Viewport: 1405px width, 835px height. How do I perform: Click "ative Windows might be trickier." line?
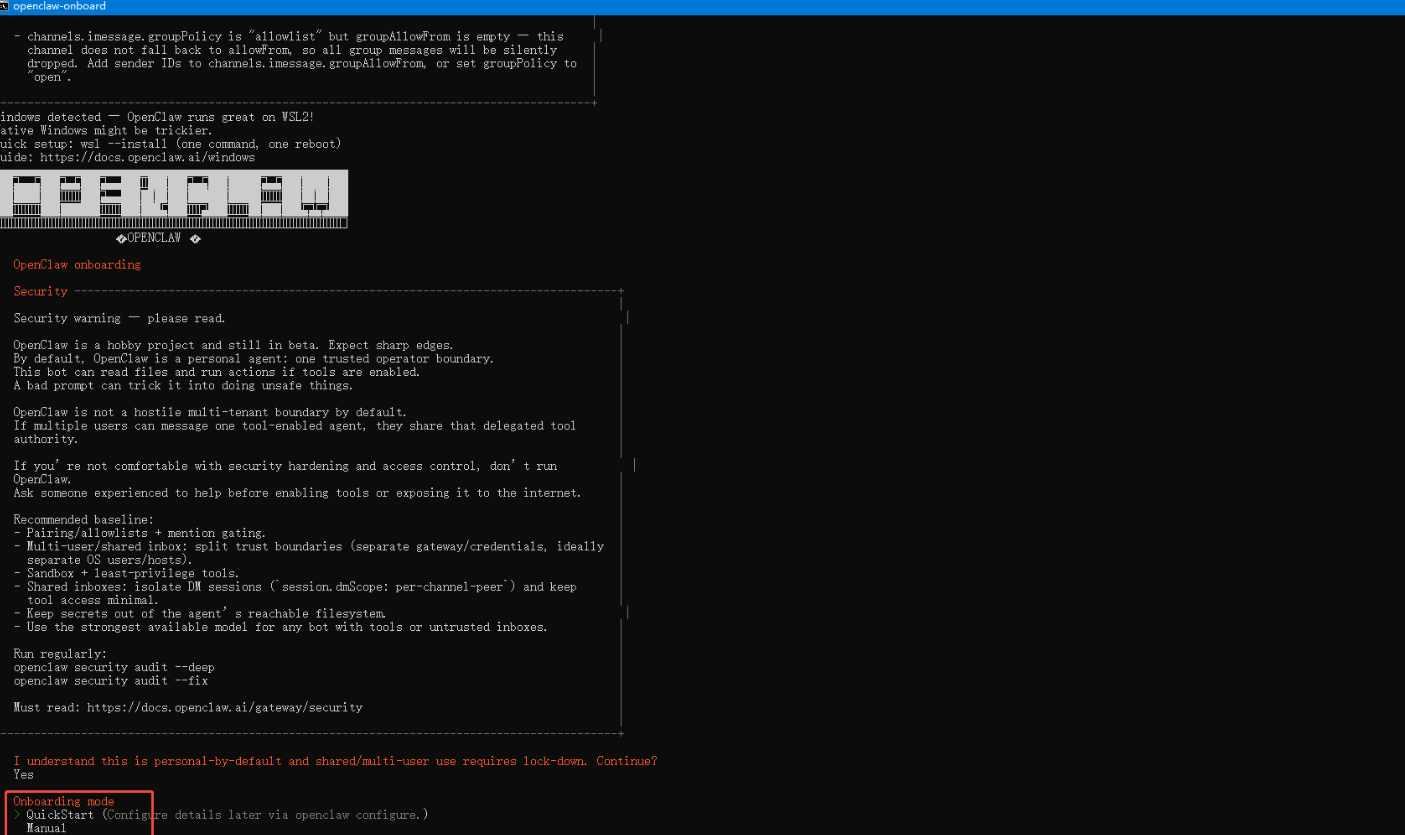tap(106, 130)
